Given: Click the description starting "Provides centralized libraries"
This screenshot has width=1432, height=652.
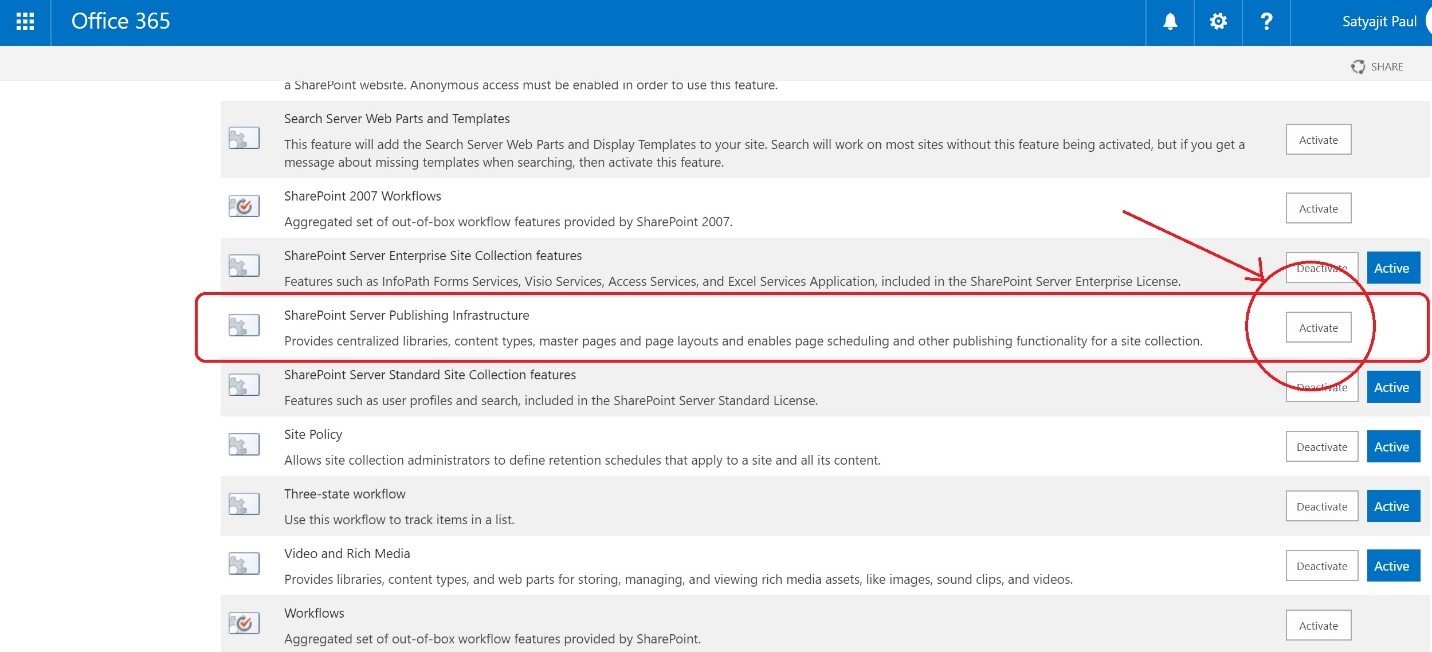Looking at the screenshot, I should 743,341.
